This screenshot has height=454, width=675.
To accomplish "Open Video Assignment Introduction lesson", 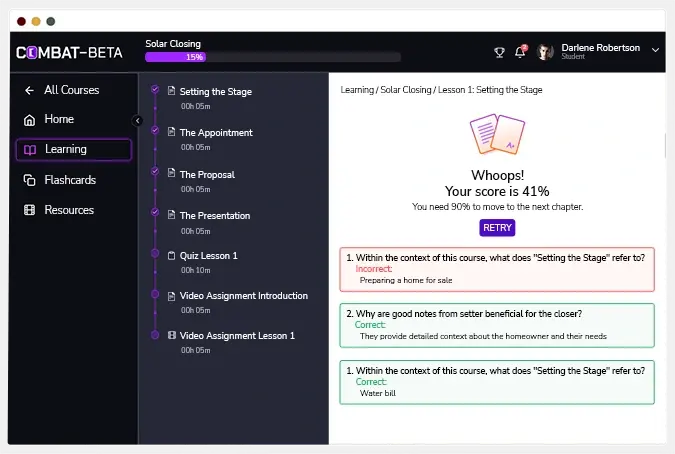I will pos(243,296).
